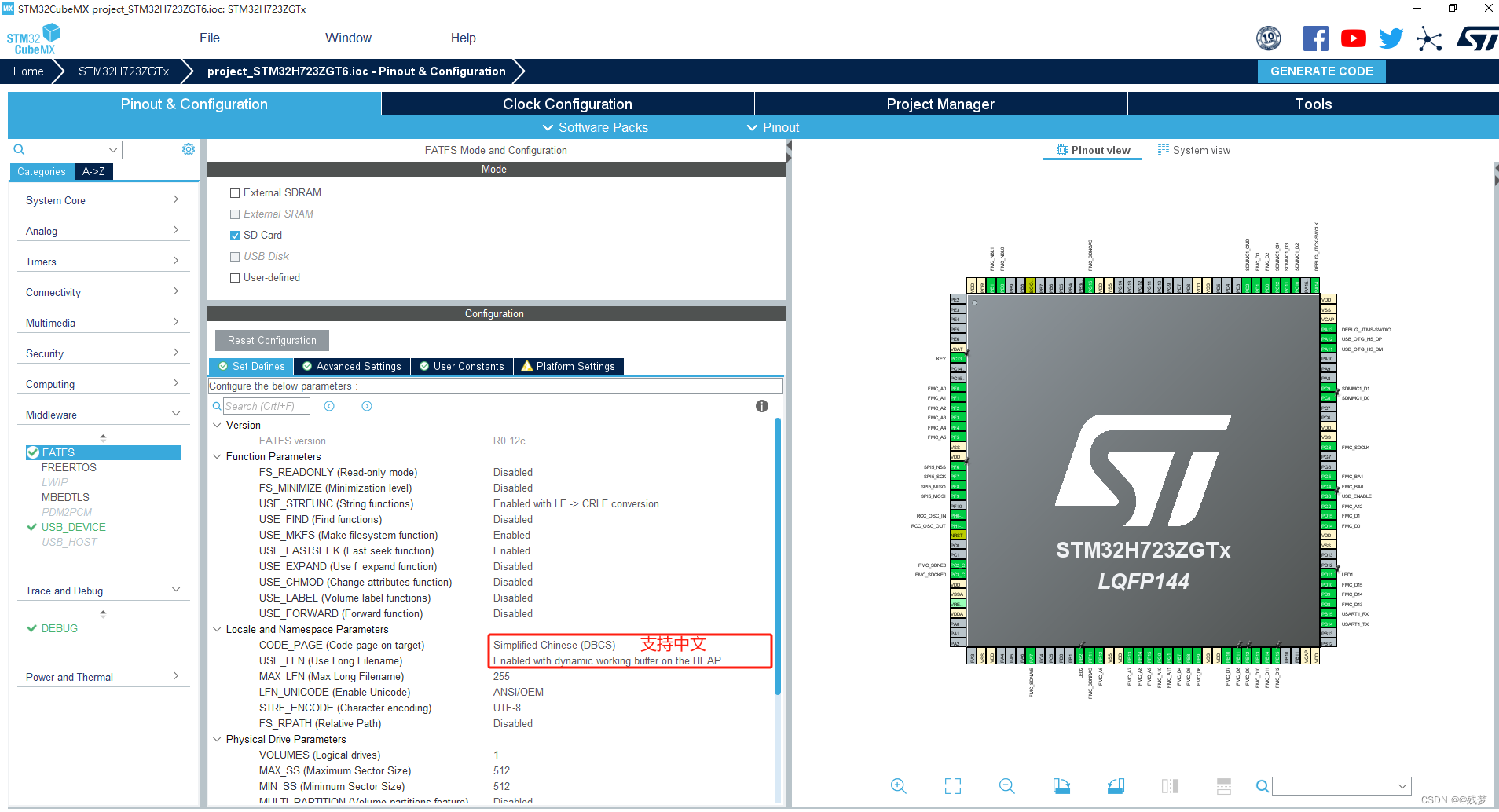Click the ST community network icon

[x=1429, y=38]
